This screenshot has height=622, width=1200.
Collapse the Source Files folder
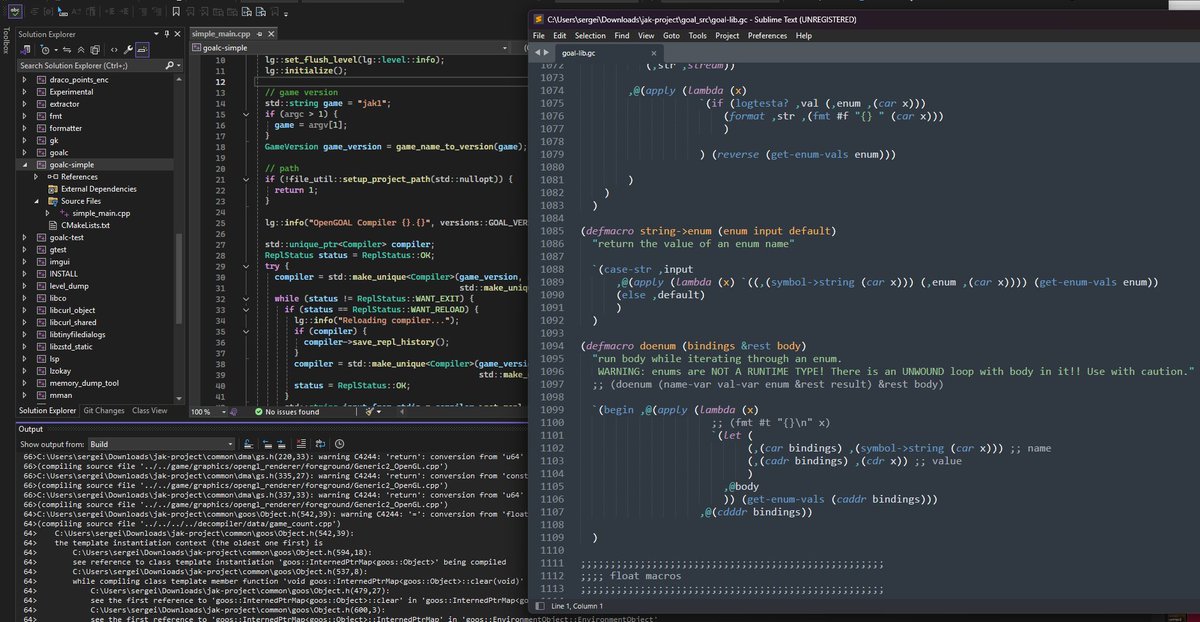coord(35,201)
